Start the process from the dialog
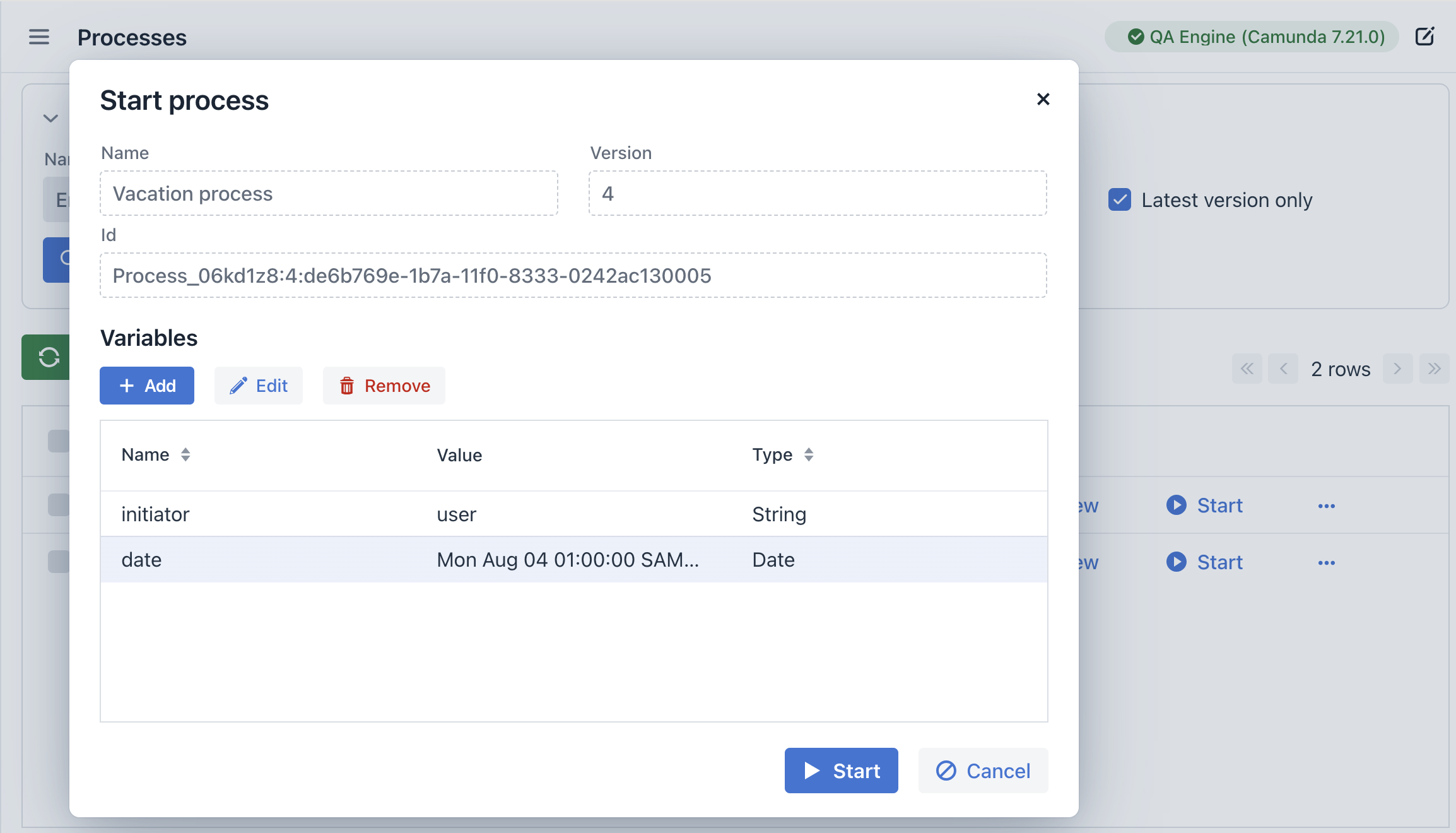Viewport: 1456px width, 833px height. 842,771
